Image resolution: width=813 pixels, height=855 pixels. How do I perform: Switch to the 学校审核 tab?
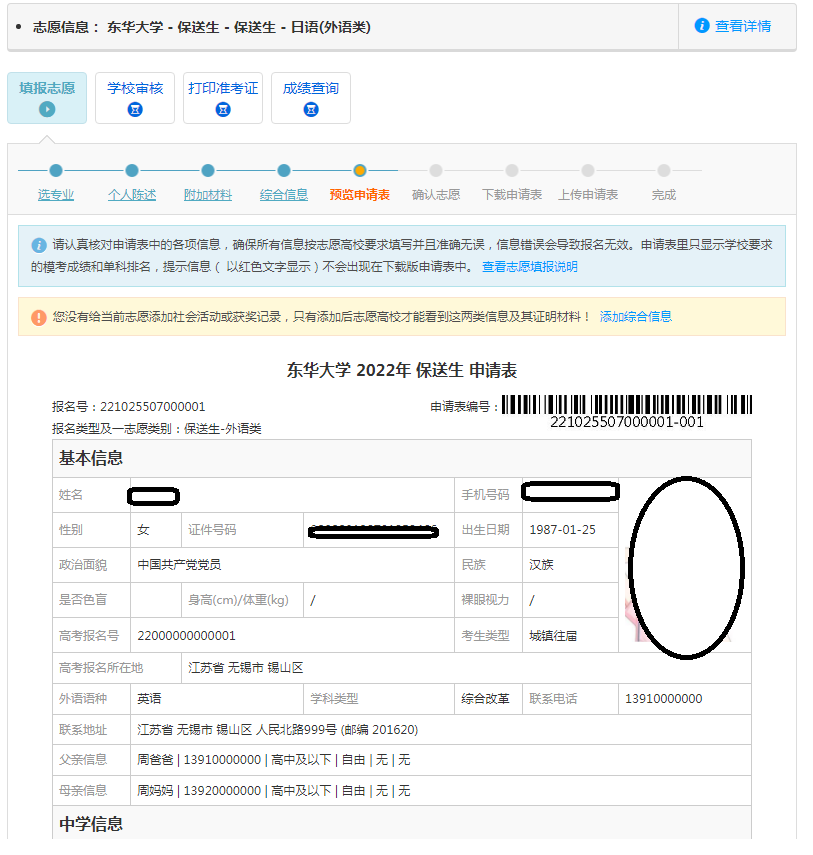pos(135,88)
